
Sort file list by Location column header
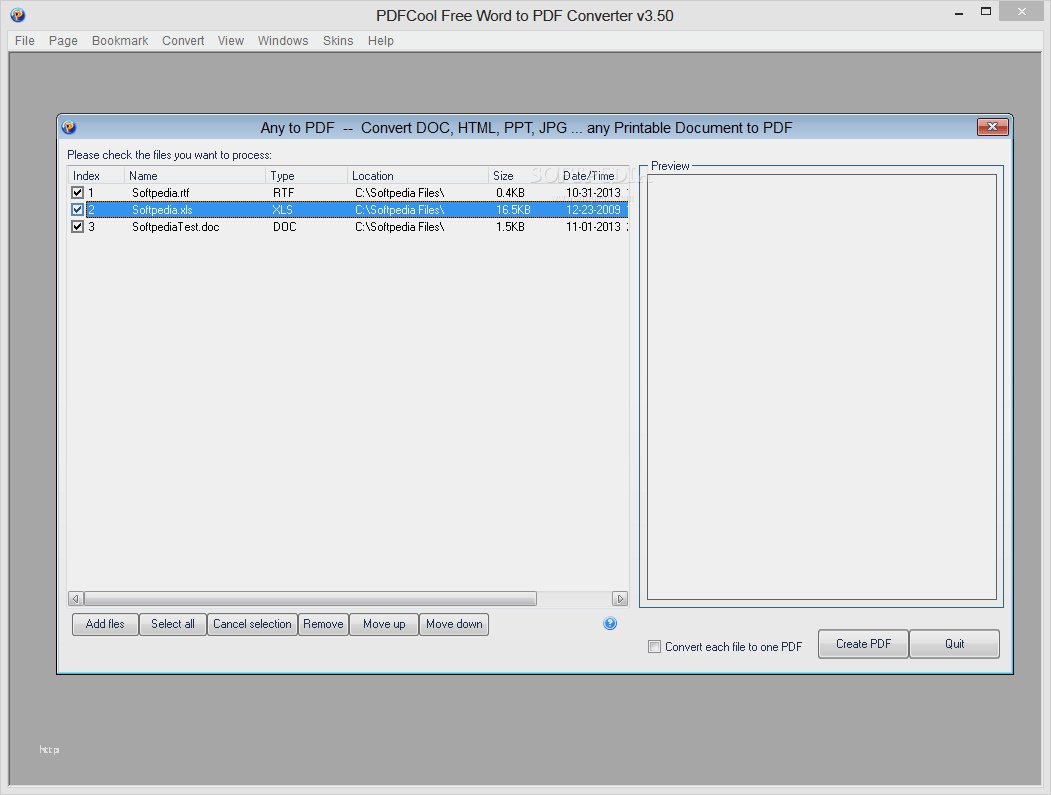coord(418,176)
